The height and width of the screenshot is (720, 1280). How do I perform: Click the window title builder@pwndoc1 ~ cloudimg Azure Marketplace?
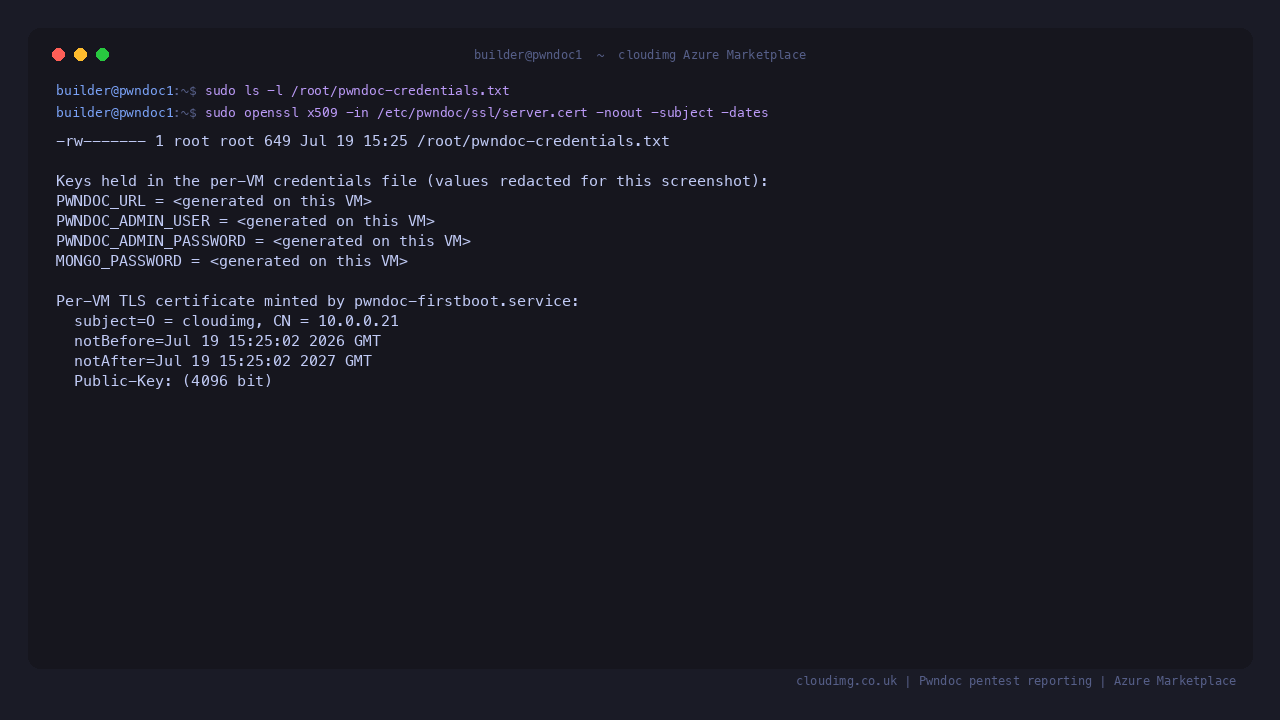(x=640, y=55)
